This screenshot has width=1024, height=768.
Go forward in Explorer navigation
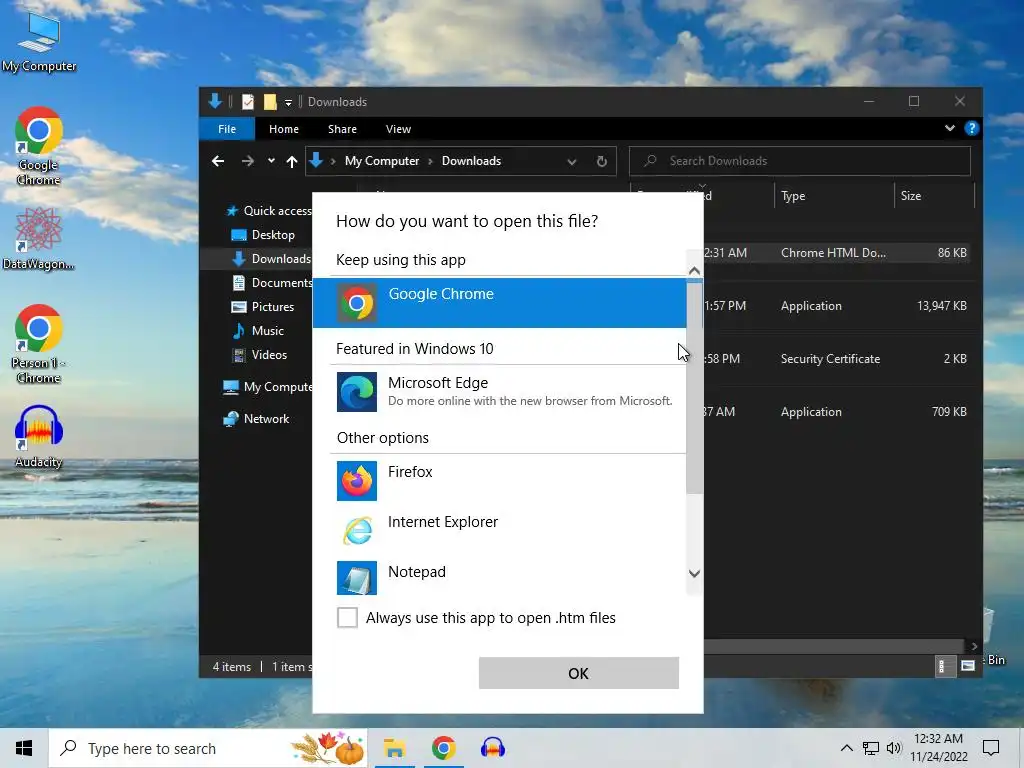248,161
